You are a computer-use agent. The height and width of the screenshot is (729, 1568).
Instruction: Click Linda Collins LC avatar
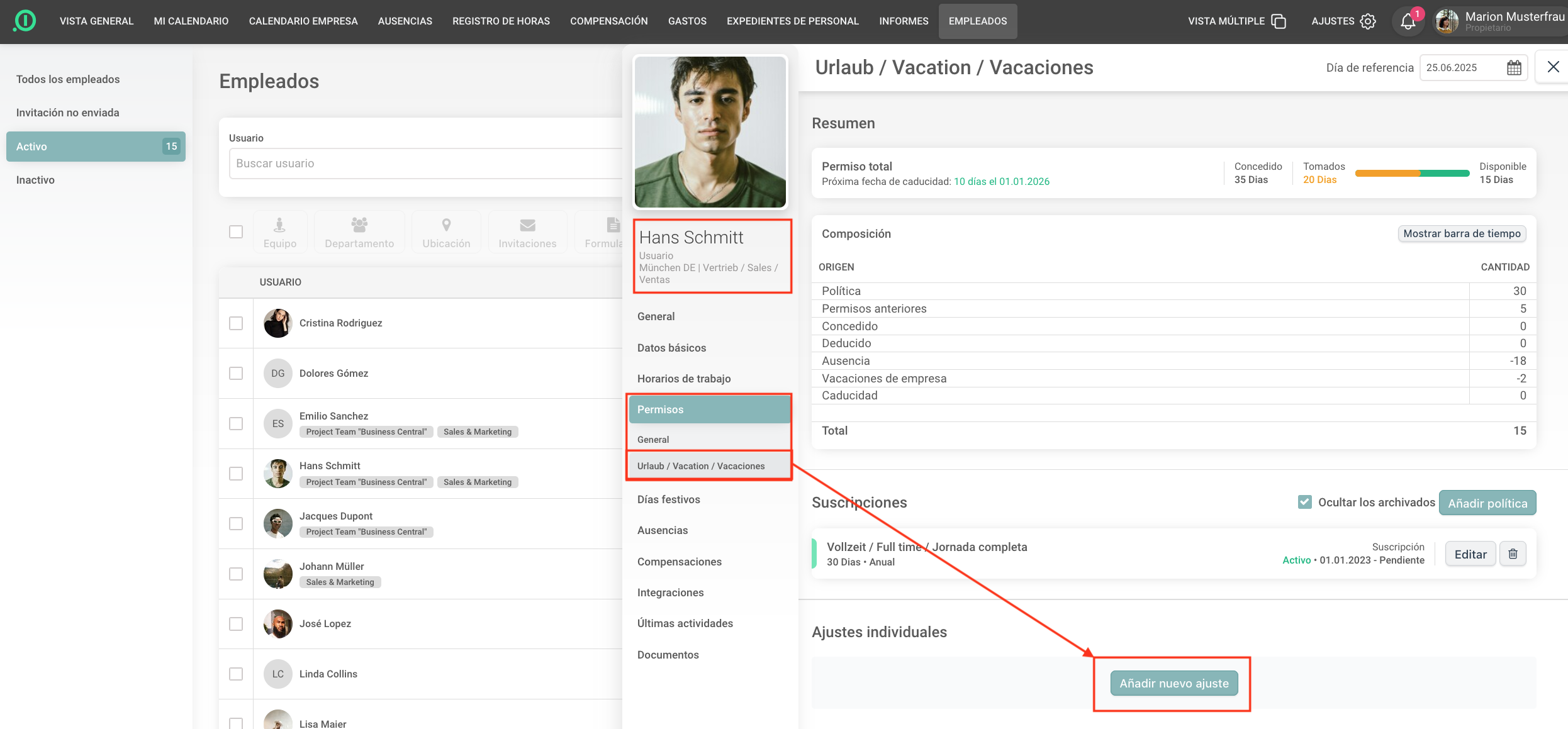click(x=277, y=674)
